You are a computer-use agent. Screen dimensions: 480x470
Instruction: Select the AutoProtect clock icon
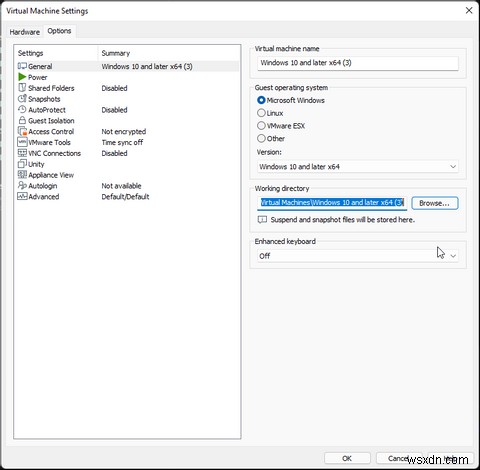(22, 110)
